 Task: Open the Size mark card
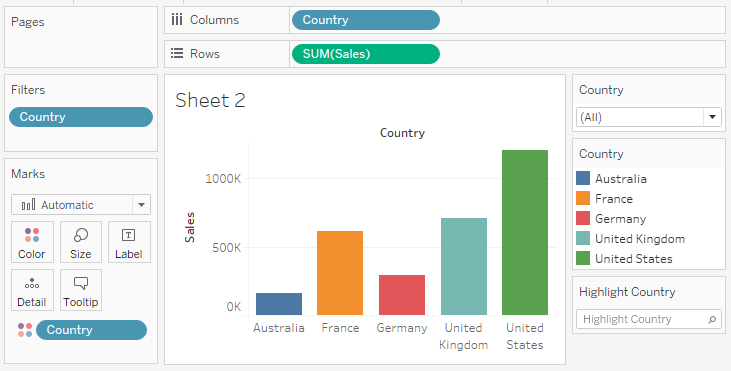coord(81,242)
